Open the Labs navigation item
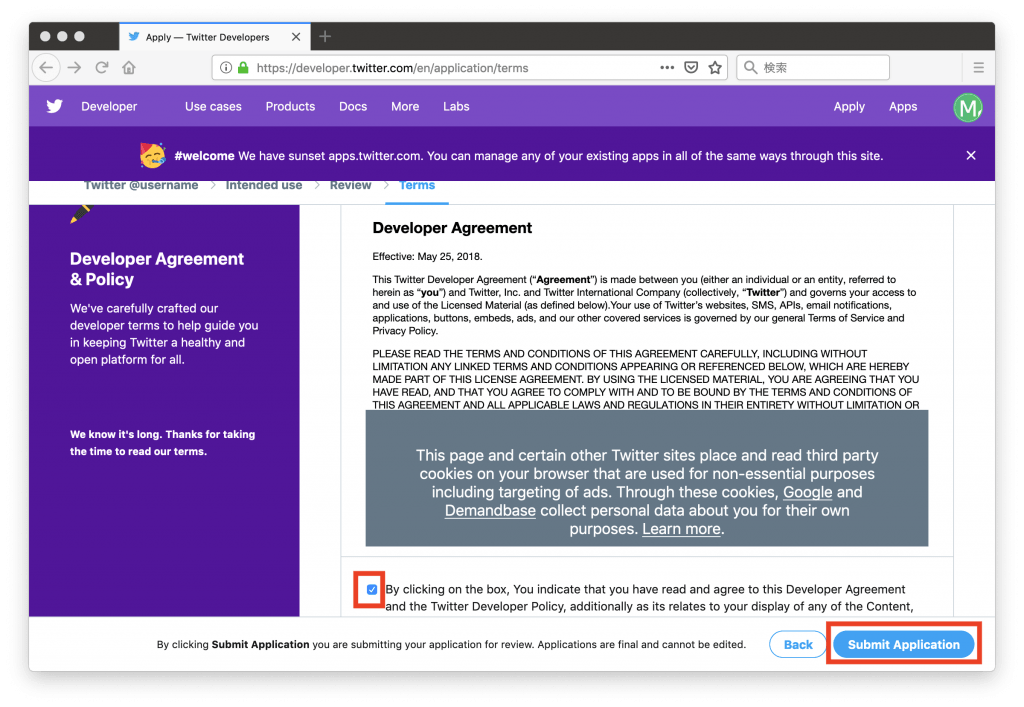The width and height of the screenshot is (1024, 707). tap(456, 107)
